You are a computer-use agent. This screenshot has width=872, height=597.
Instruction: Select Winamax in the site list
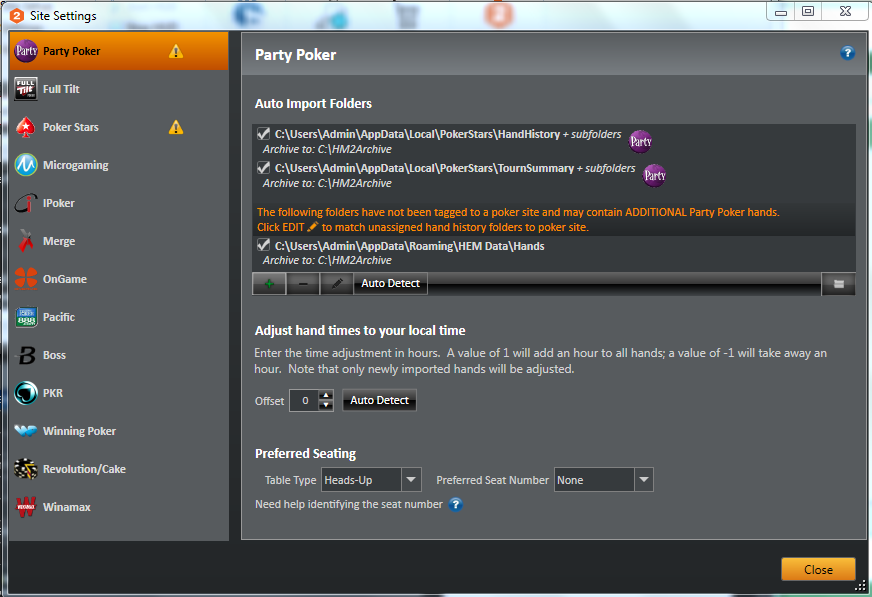118,507
